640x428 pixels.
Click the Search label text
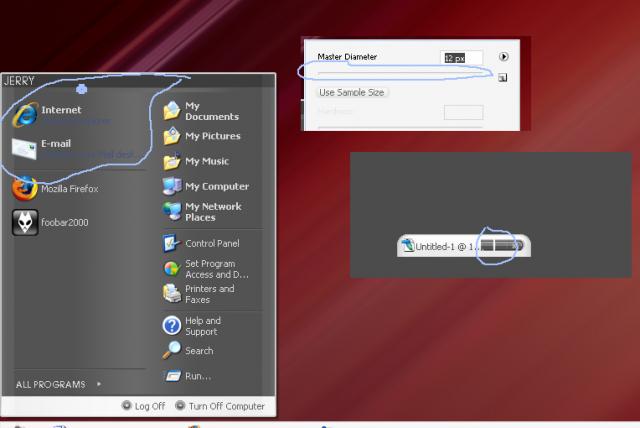(x=199, y=351)
